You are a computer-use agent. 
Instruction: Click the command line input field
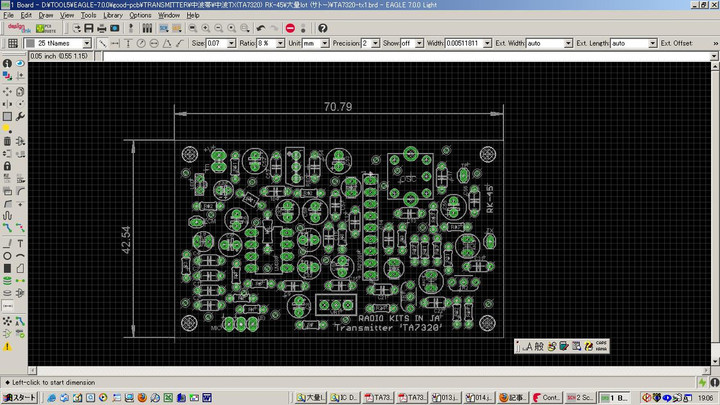400,56
